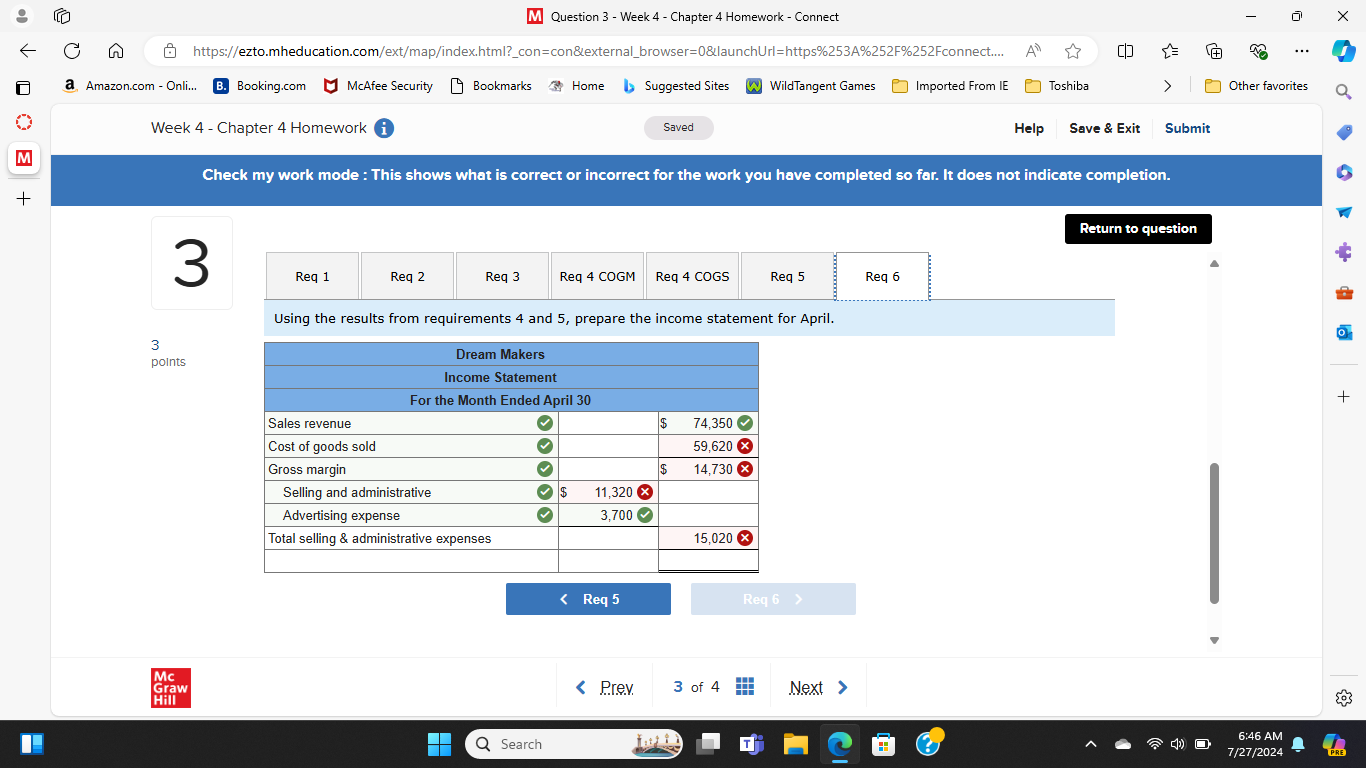Screen dimensions: 1366x768
Task: Select the Req 6 tab
Action: 882,276
